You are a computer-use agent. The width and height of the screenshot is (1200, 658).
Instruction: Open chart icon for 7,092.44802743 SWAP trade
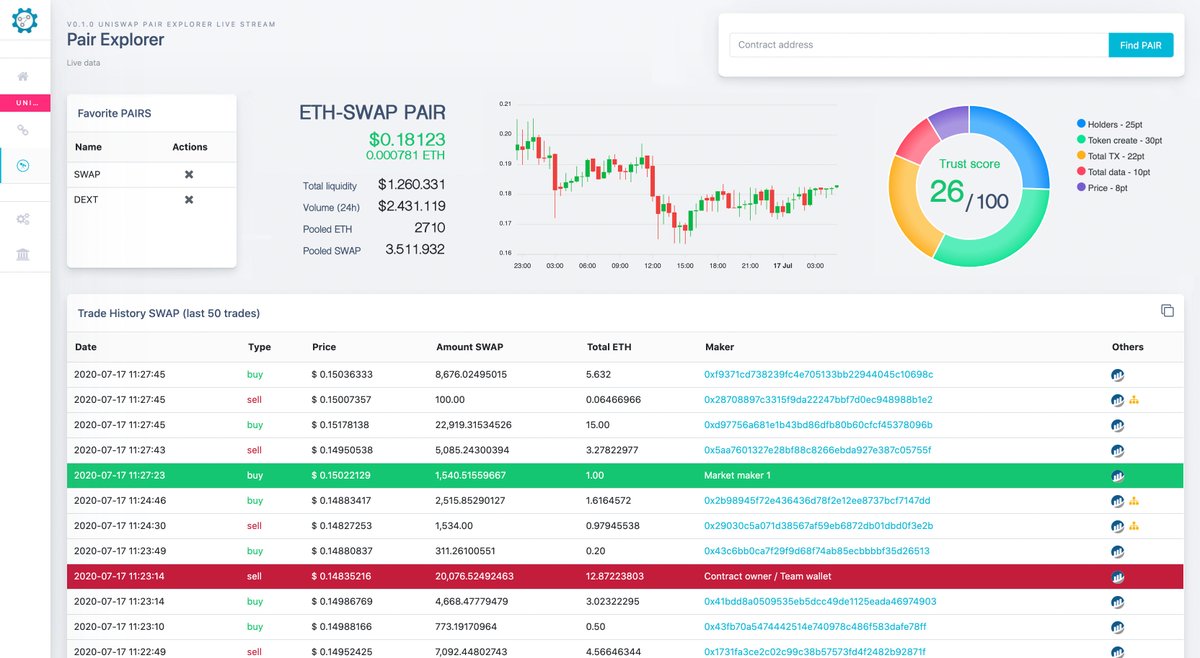point(1118,652)
